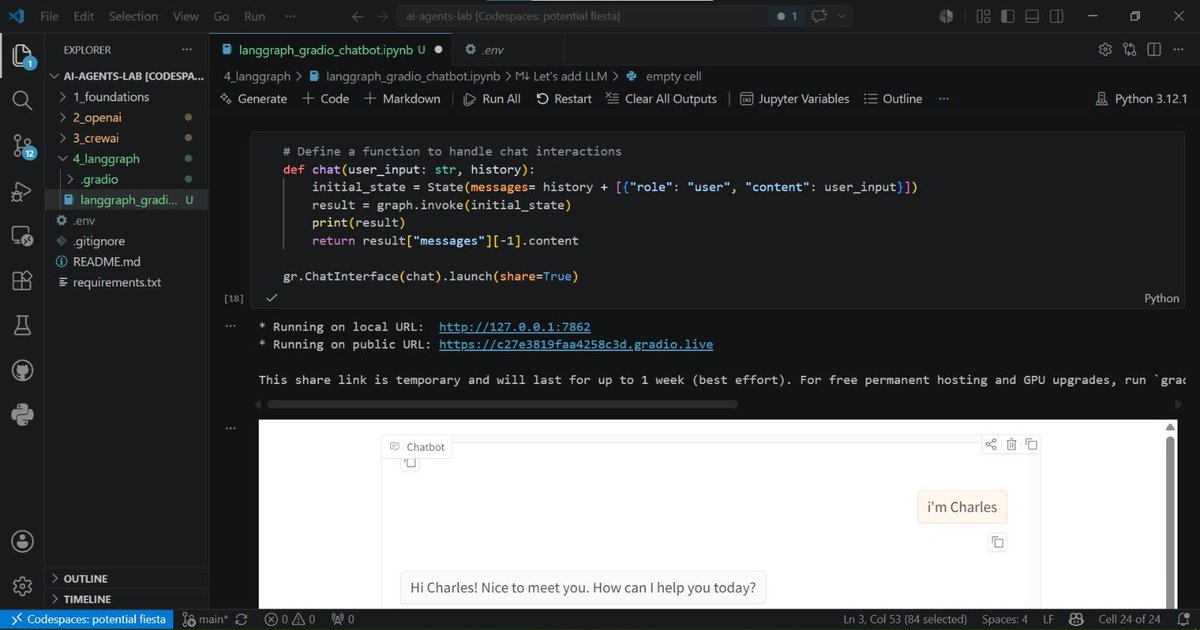Open the File menu
The image size is (1200, 630).
tap(49, 16)
